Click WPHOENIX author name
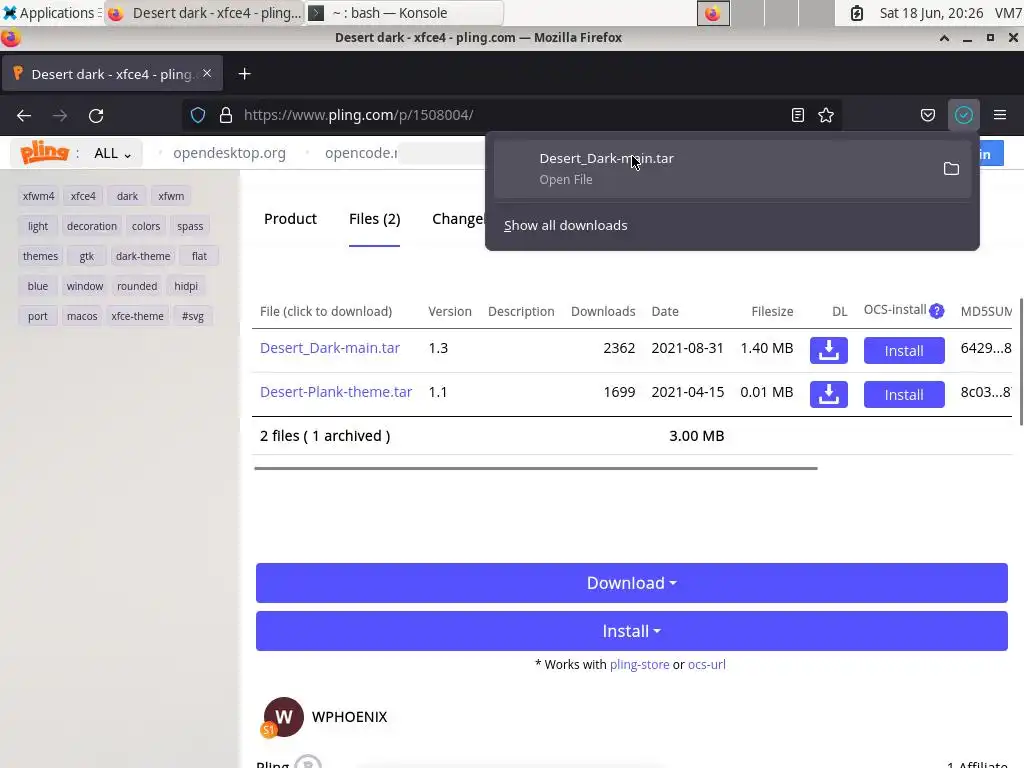Viewport: 1024px width, 768px height. [x=349, y=716]
